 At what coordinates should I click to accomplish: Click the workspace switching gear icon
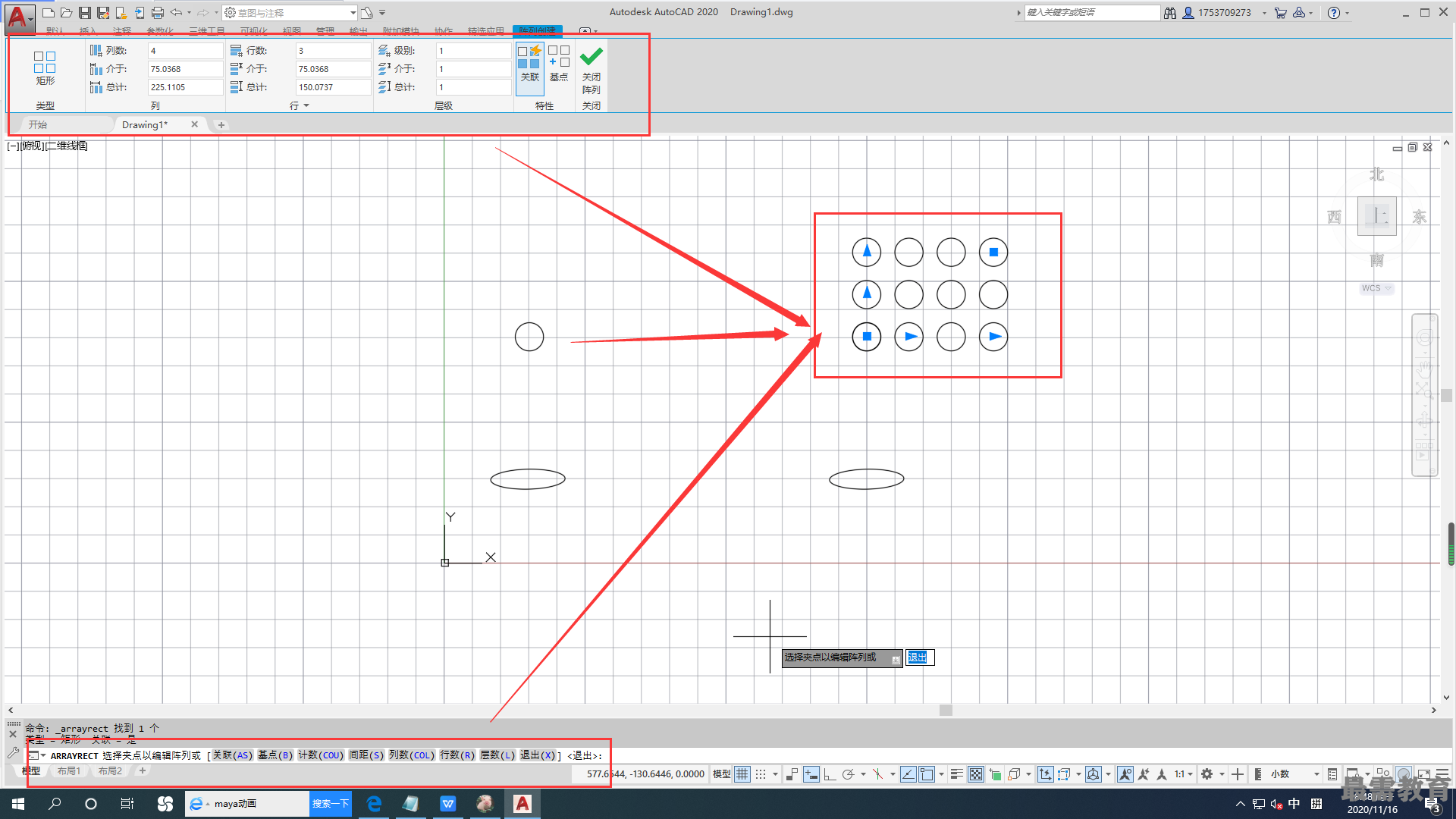point(1207,774)
